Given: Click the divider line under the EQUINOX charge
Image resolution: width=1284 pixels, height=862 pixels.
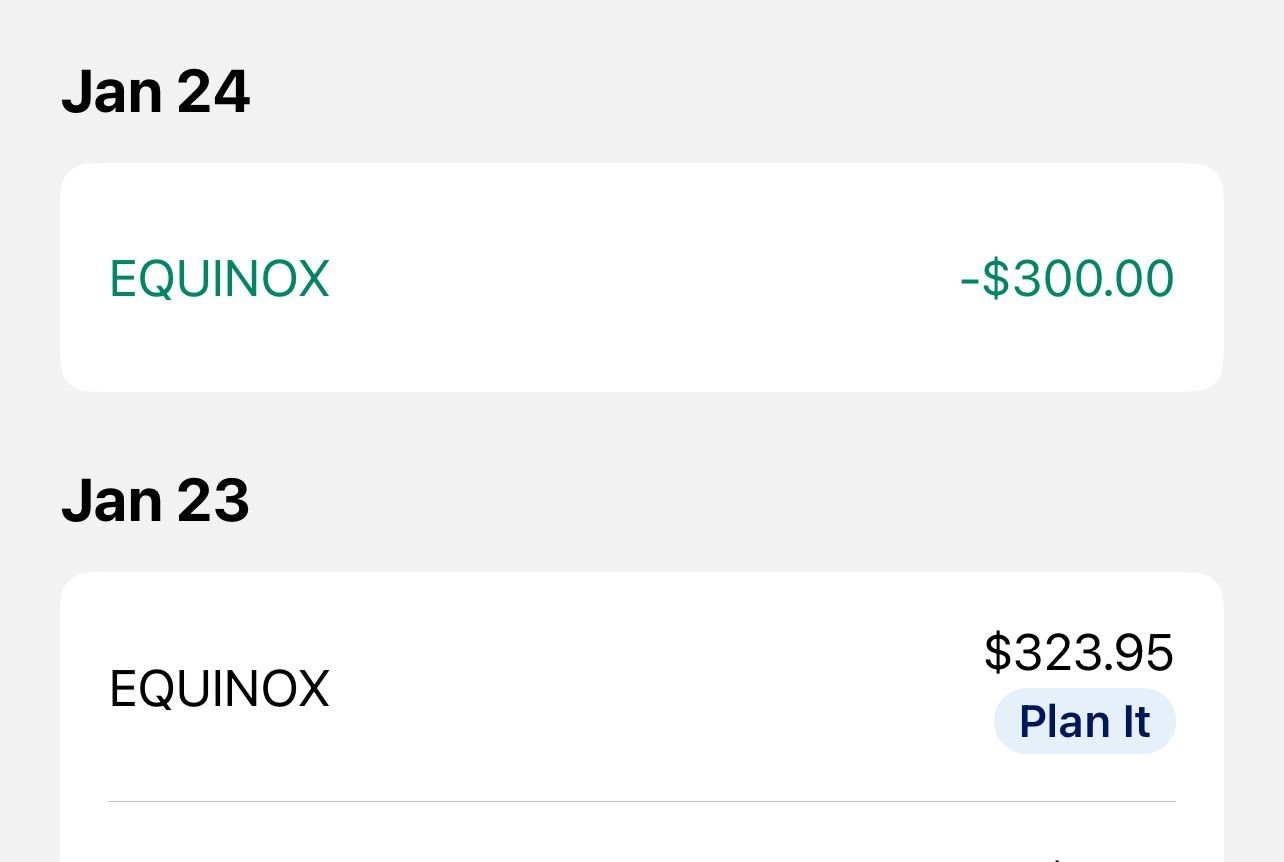Looking at the screenshot, I should 640,801.
